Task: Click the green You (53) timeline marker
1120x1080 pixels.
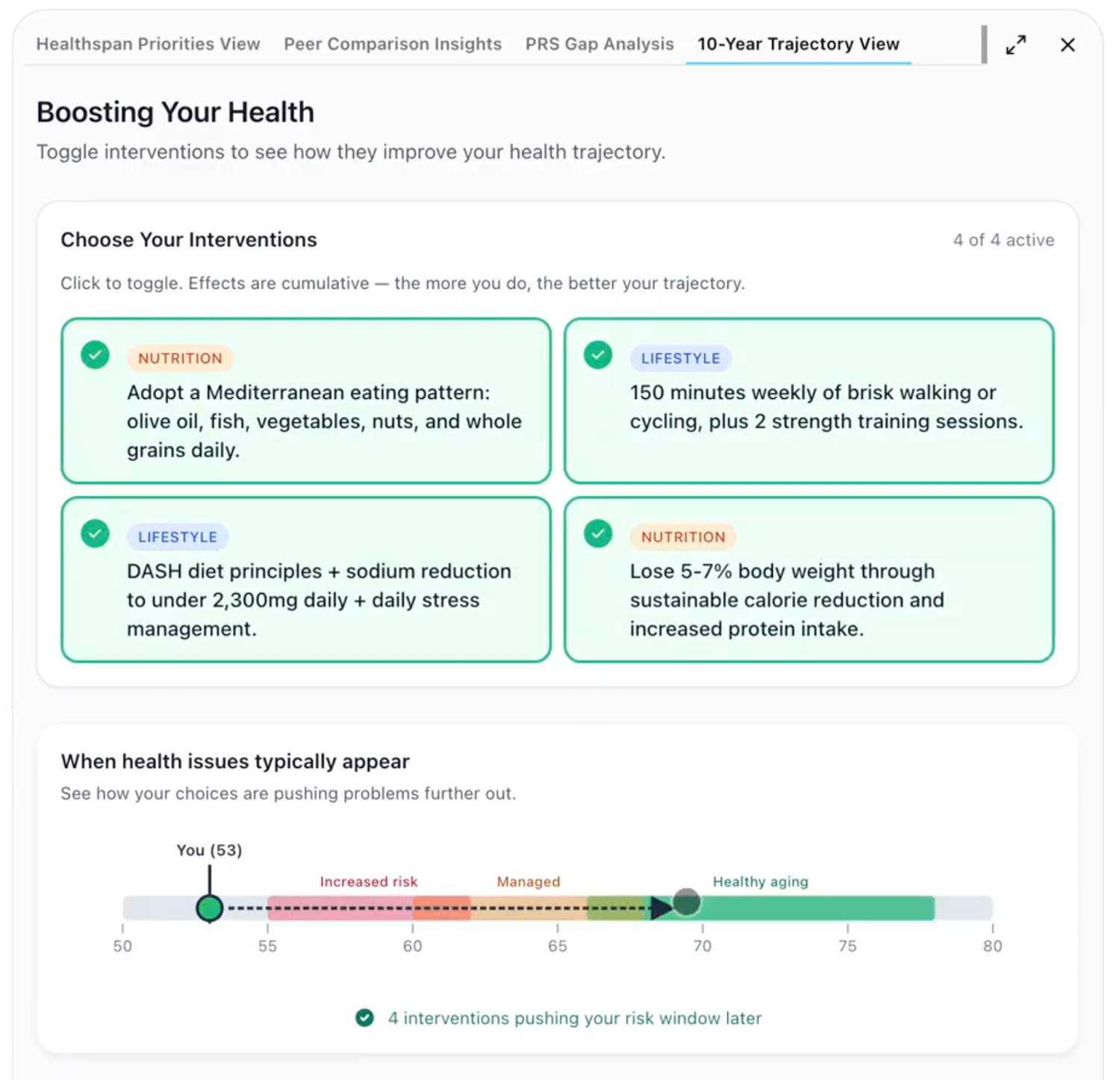Action: pos(210,908)
